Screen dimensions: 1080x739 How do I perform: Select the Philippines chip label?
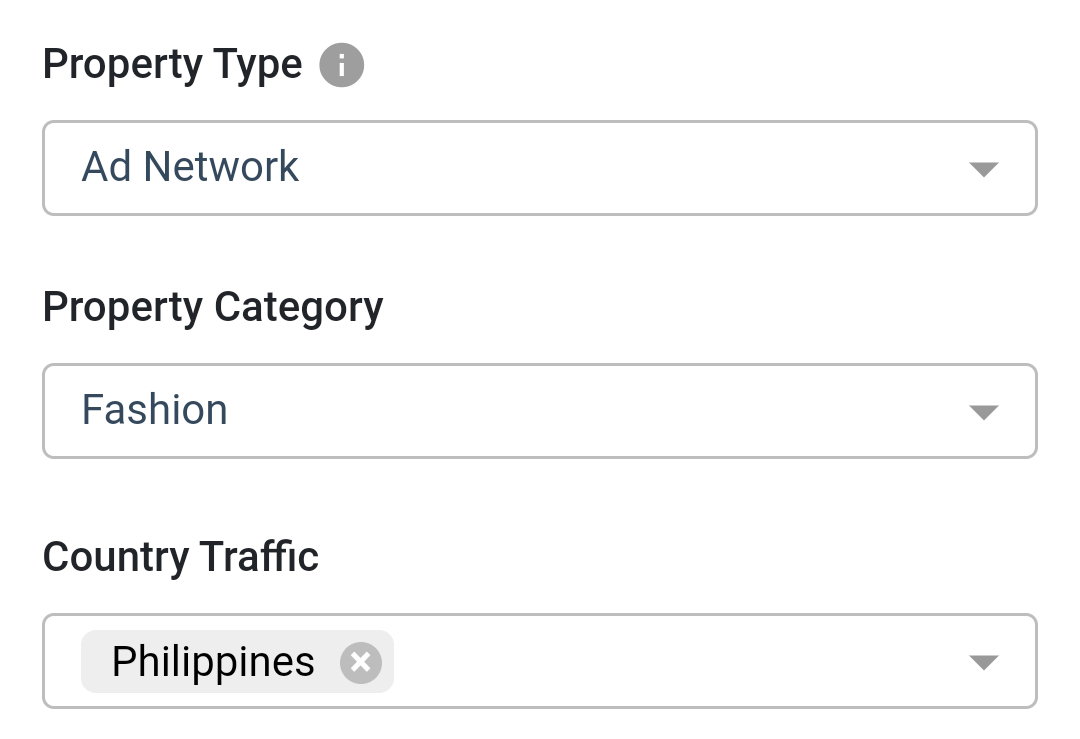tap(213, 662)
